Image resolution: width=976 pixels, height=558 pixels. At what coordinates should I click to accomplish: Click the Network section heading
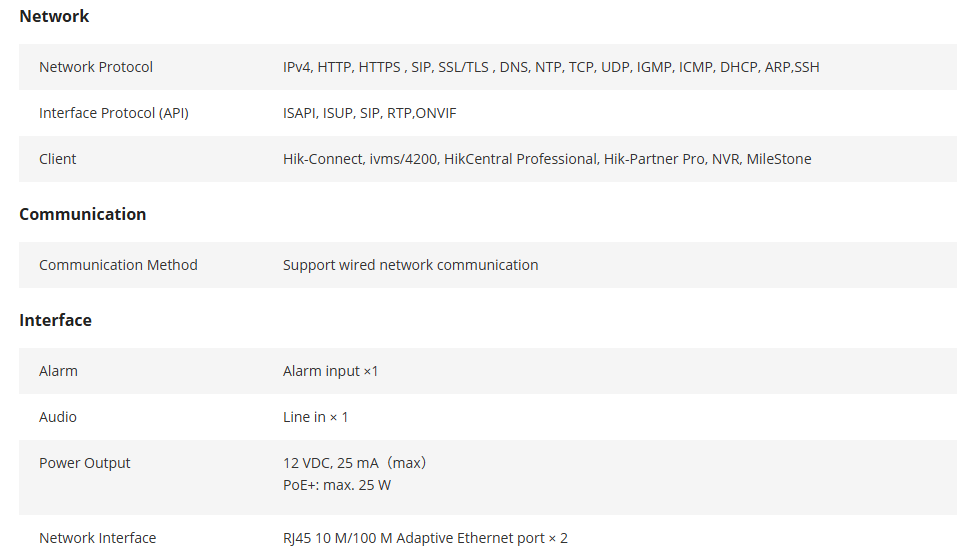[x=54, y=16]
